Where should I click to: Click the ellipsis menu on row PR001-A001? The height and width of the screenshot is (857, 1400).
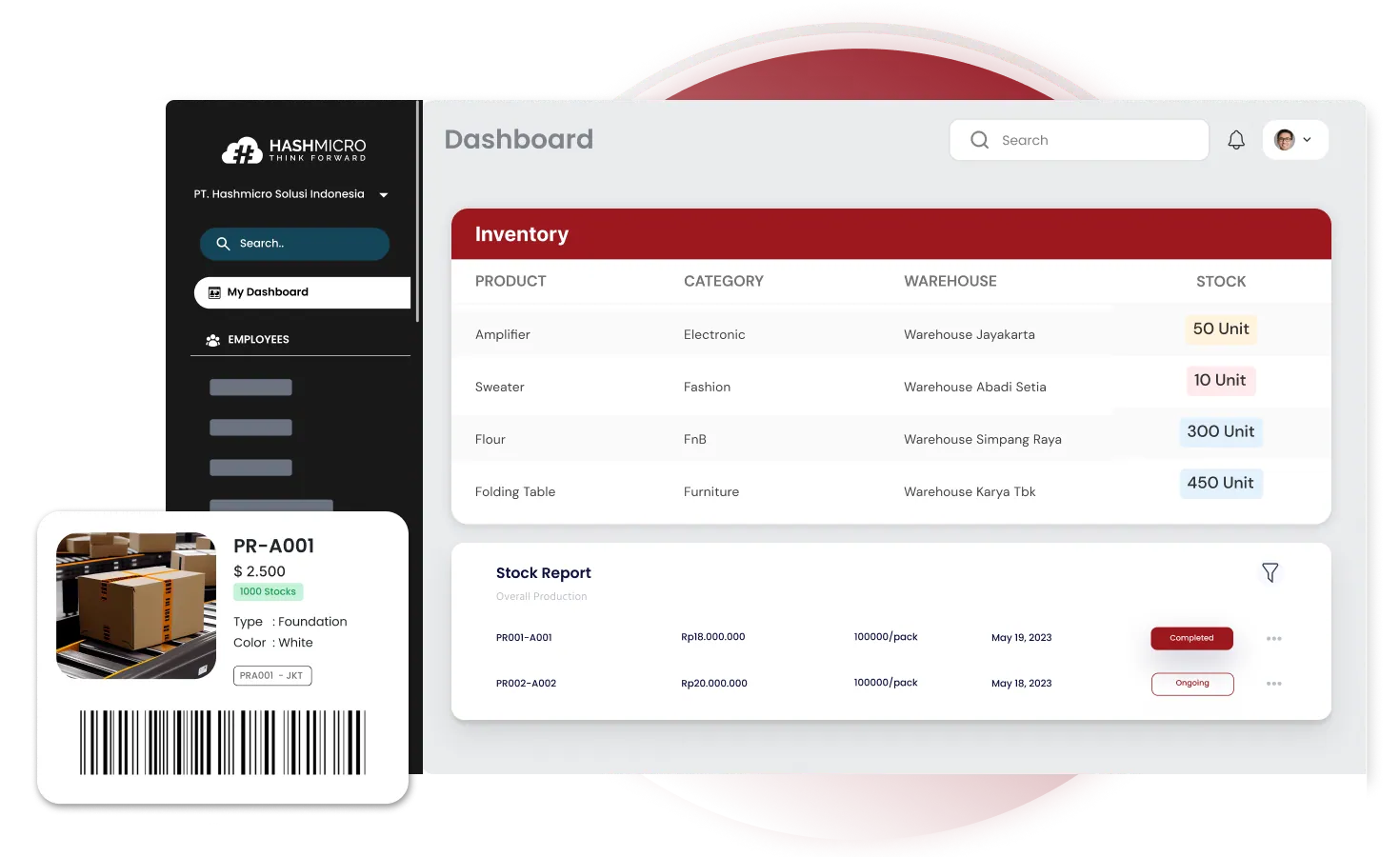point(1274,638)
